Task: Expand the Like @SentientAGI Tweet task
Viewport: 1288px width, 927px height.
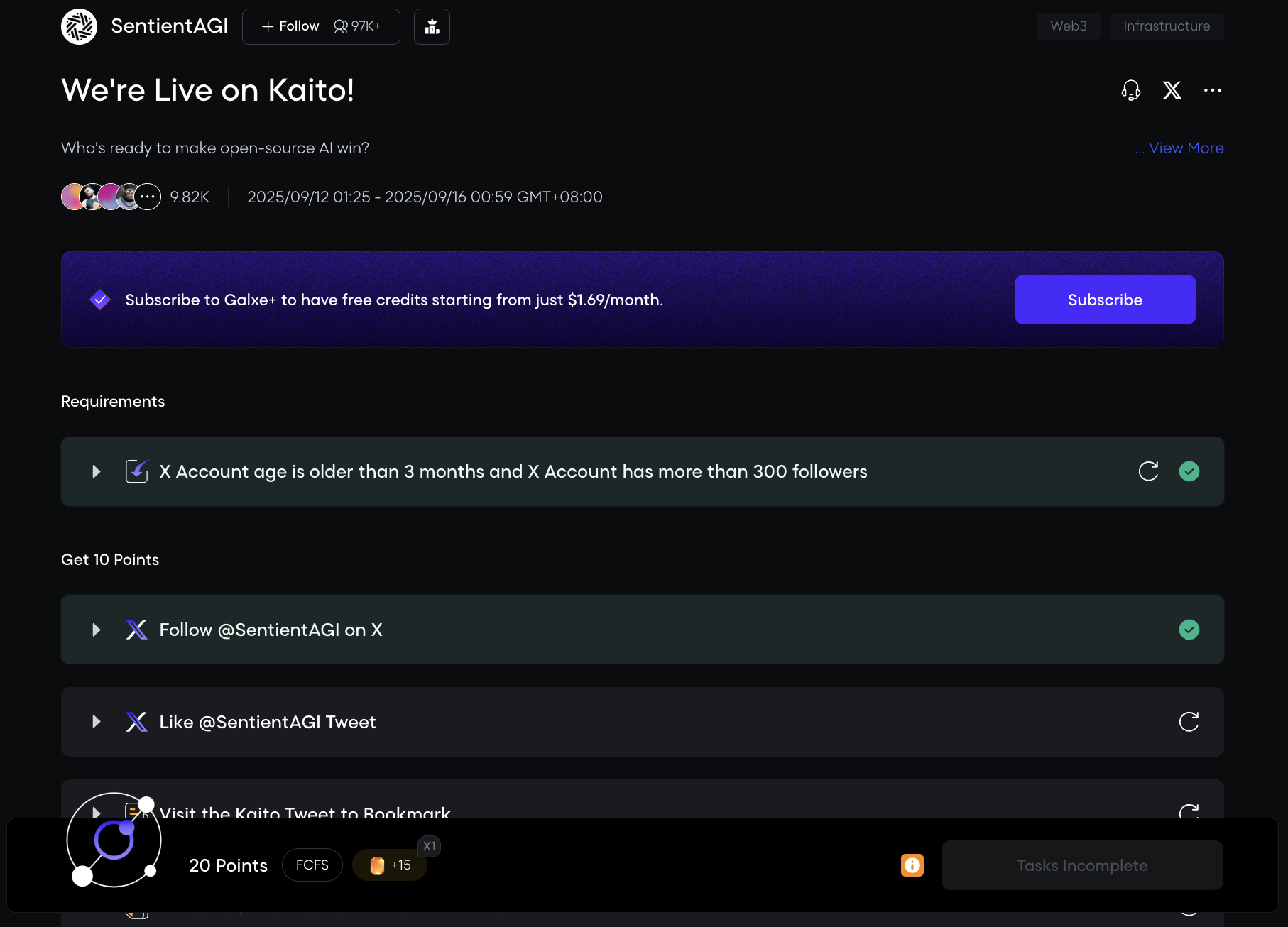Action: [97, 722]
